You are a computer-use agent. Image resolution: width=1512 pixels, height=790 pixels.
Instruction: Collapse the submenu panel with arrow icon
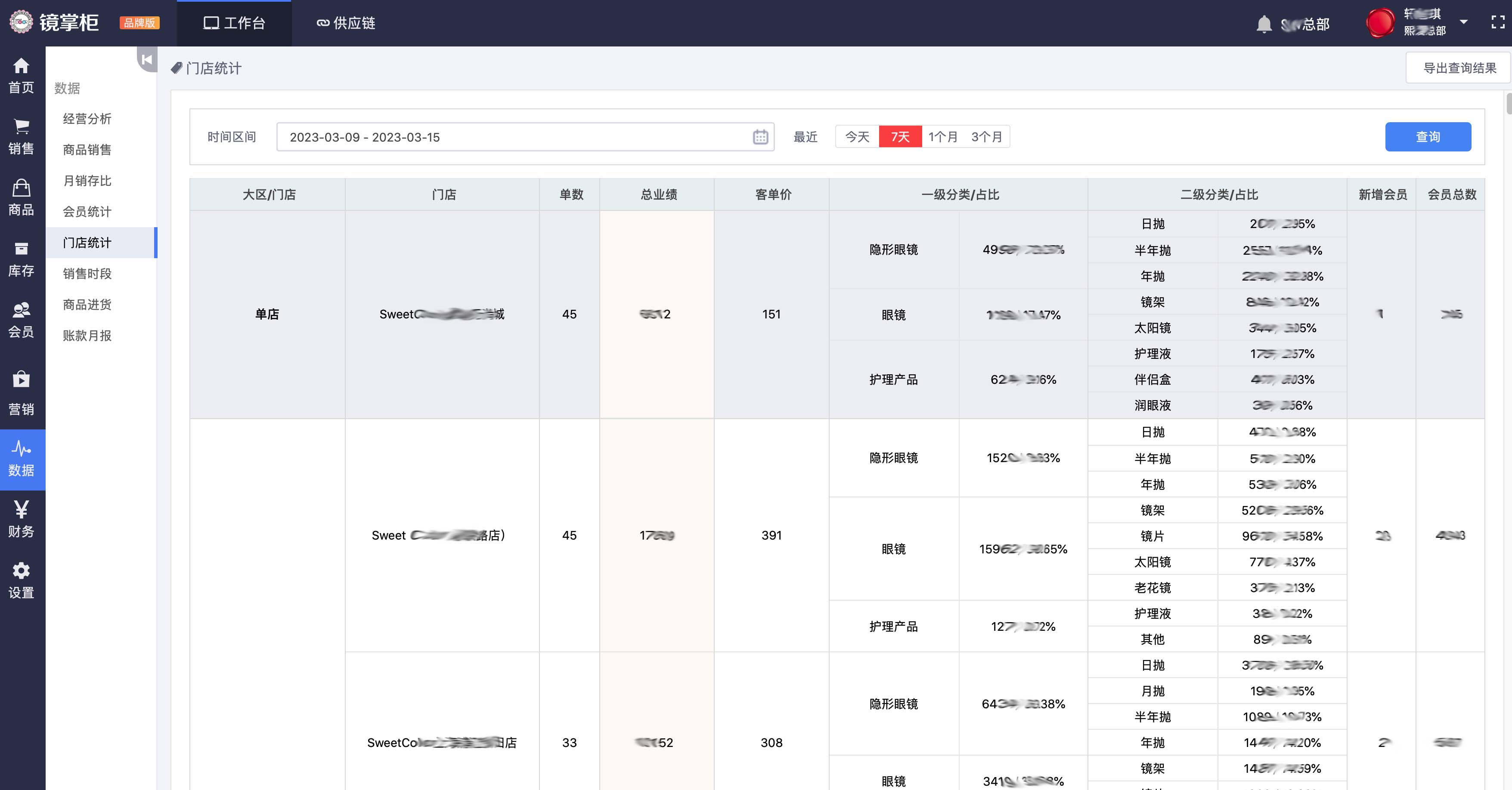[x=147, y=59]
